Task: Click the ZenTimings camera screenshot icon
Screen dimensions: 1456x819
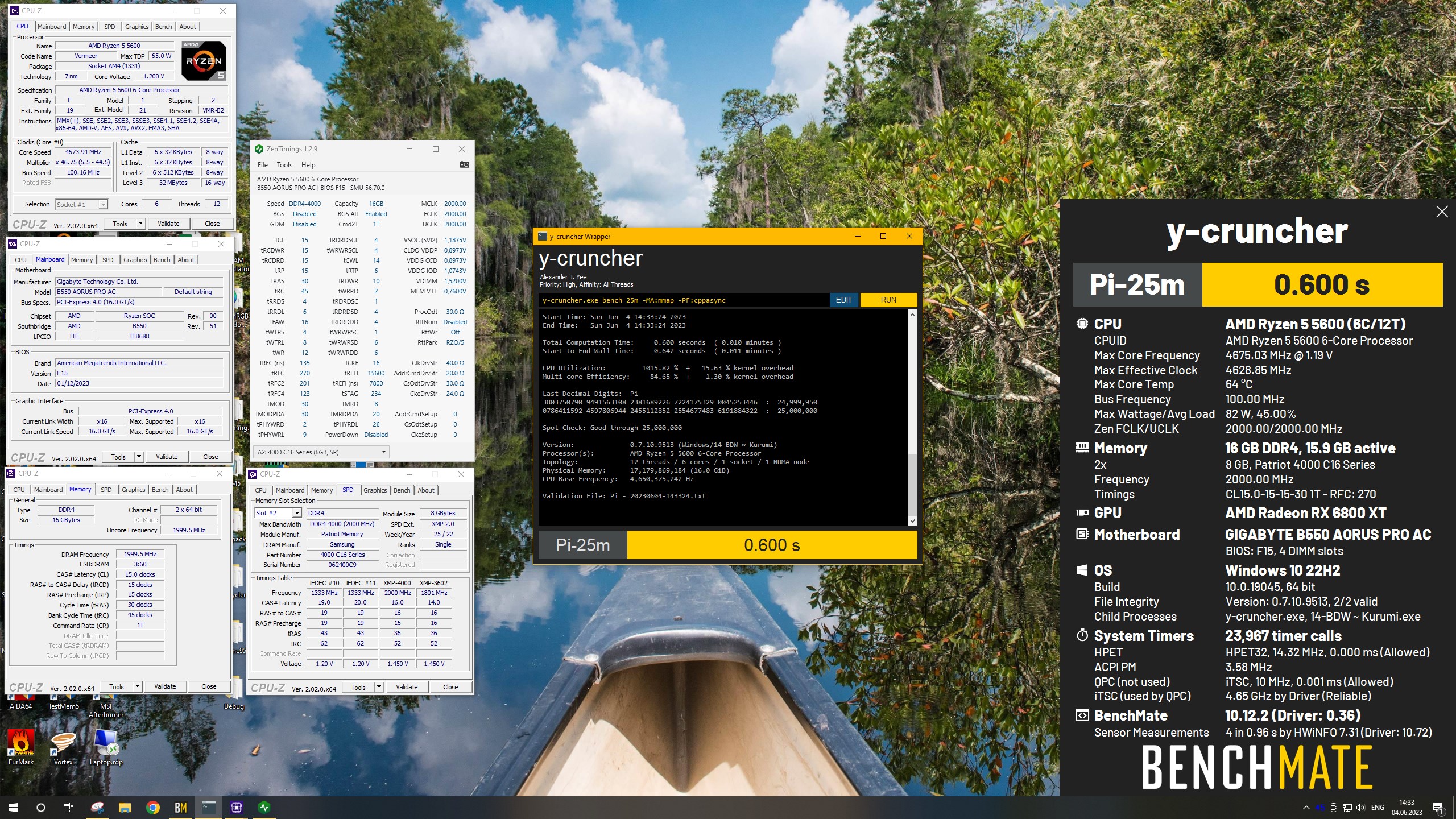Action: [465, 165]
